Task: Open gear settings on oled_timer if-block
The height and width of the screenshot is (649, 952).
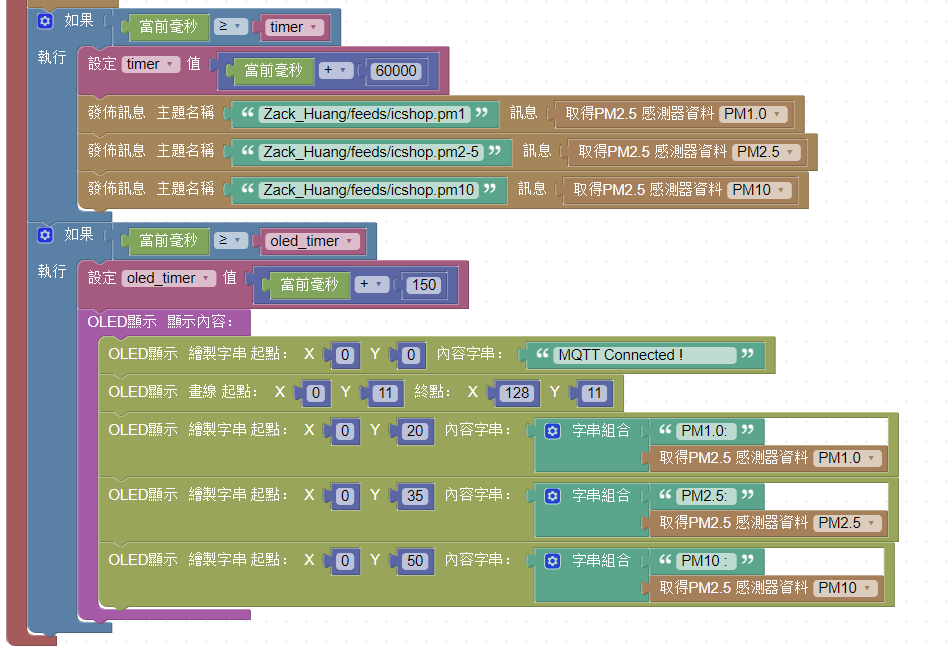Action: 45,235
